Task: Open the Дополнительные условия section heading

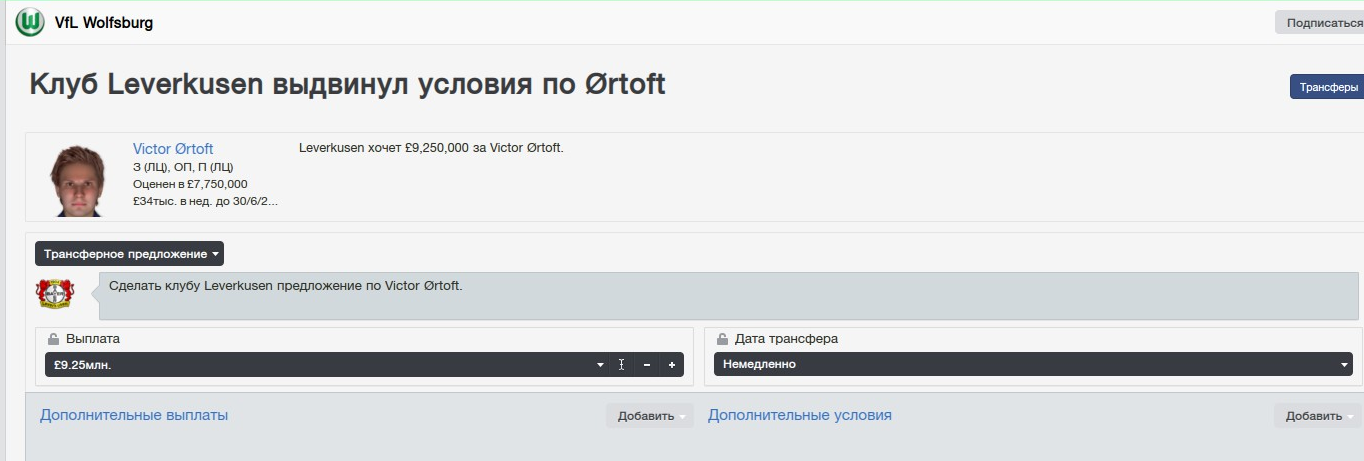Action: 799,415
